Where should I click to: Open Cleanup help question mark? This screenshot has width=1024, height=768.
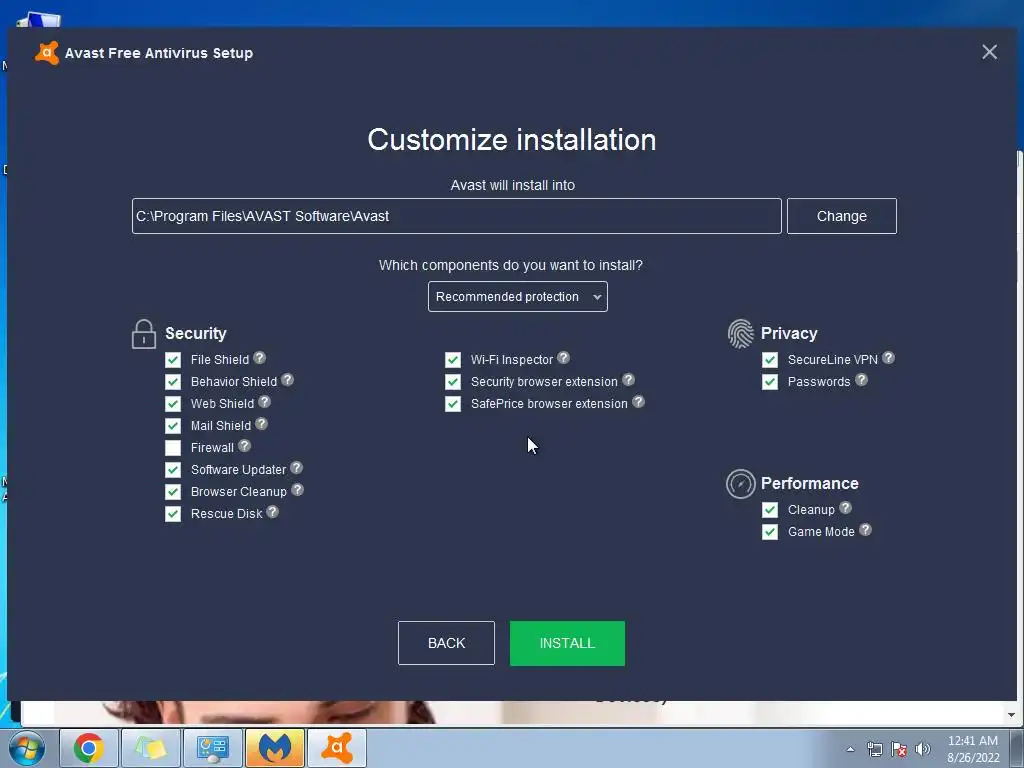pos(845,508)
